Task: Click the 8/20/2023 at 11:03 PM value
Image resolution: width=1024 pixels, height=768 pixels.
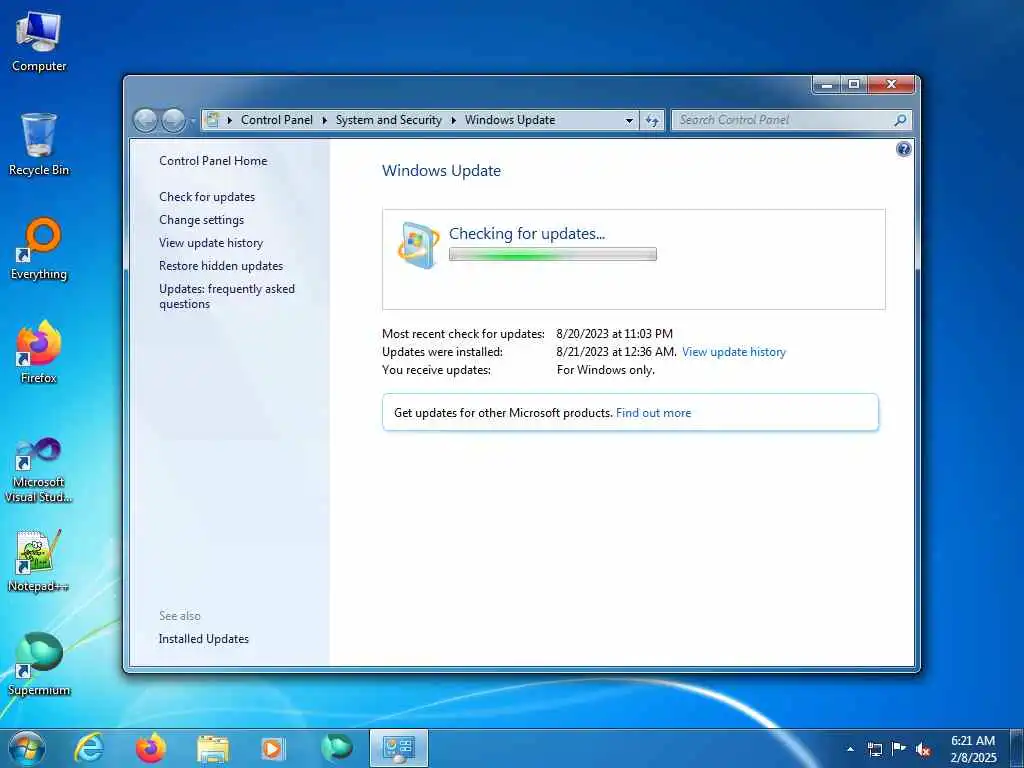Action: point(614,334)
